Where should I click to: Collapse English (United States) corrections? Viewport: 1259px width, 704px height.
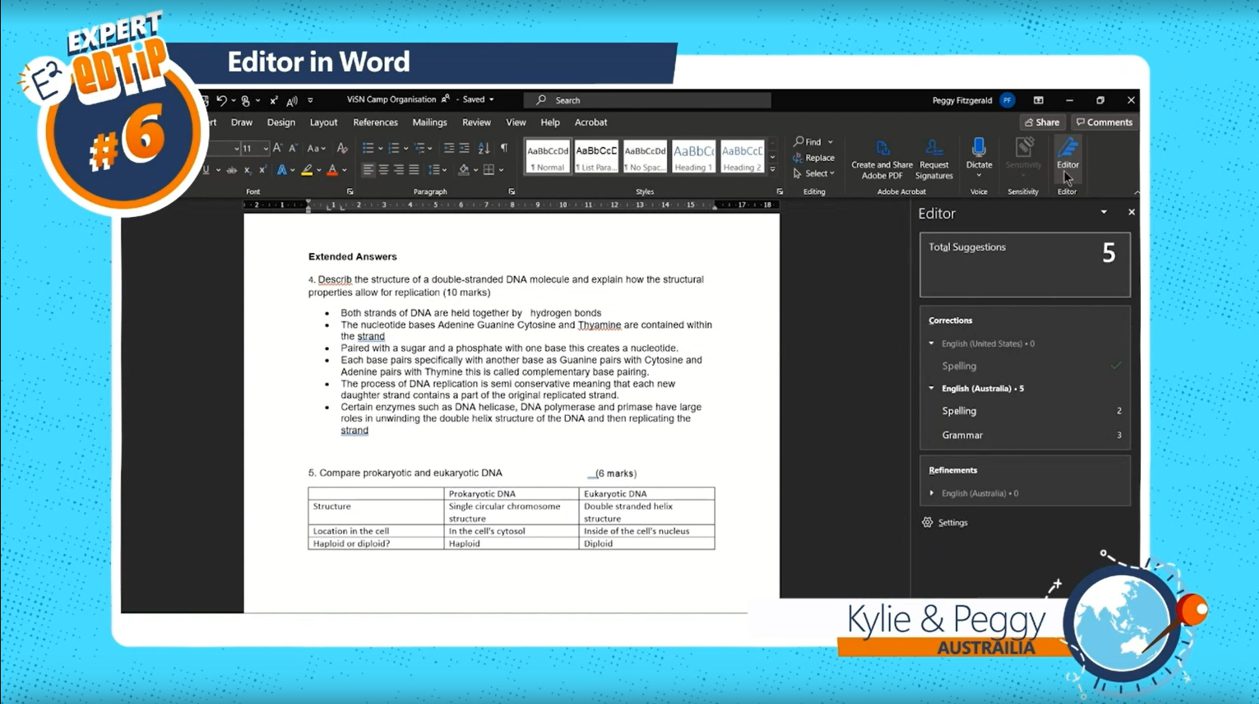tap(932, 344)
